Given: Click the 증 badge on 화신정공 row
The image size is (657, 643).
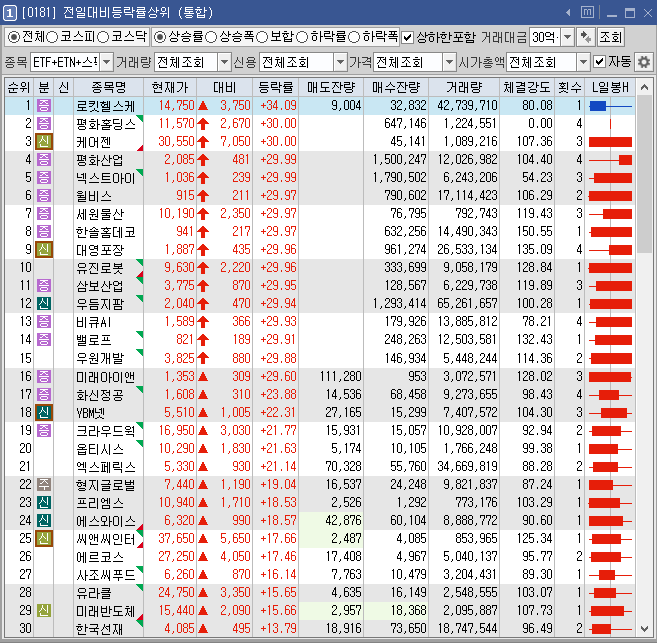Looking at the screenshot, I should [44, 394].
